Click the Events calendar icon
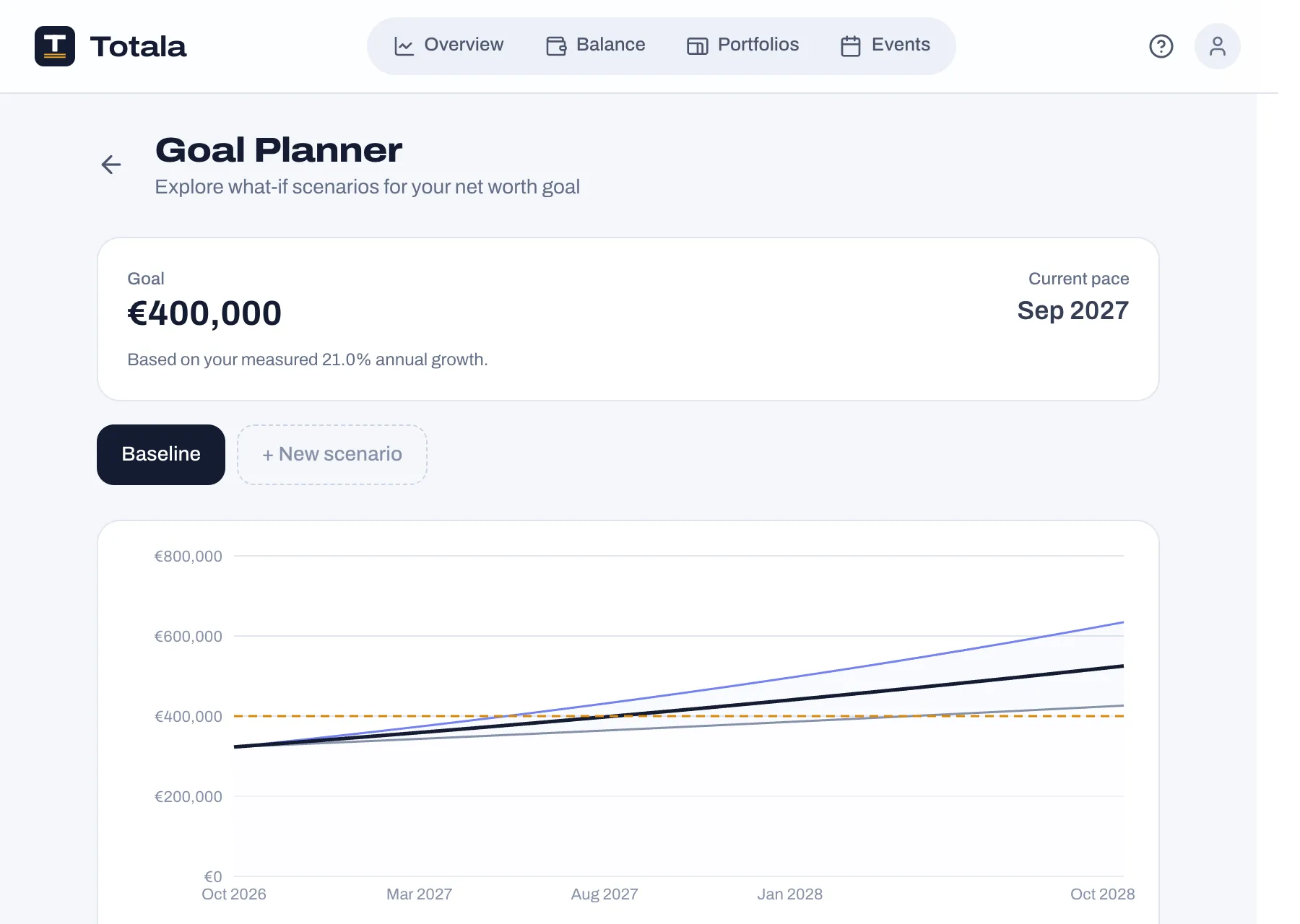The height and width of the screenshot is (924, 1300). (851, 46)
